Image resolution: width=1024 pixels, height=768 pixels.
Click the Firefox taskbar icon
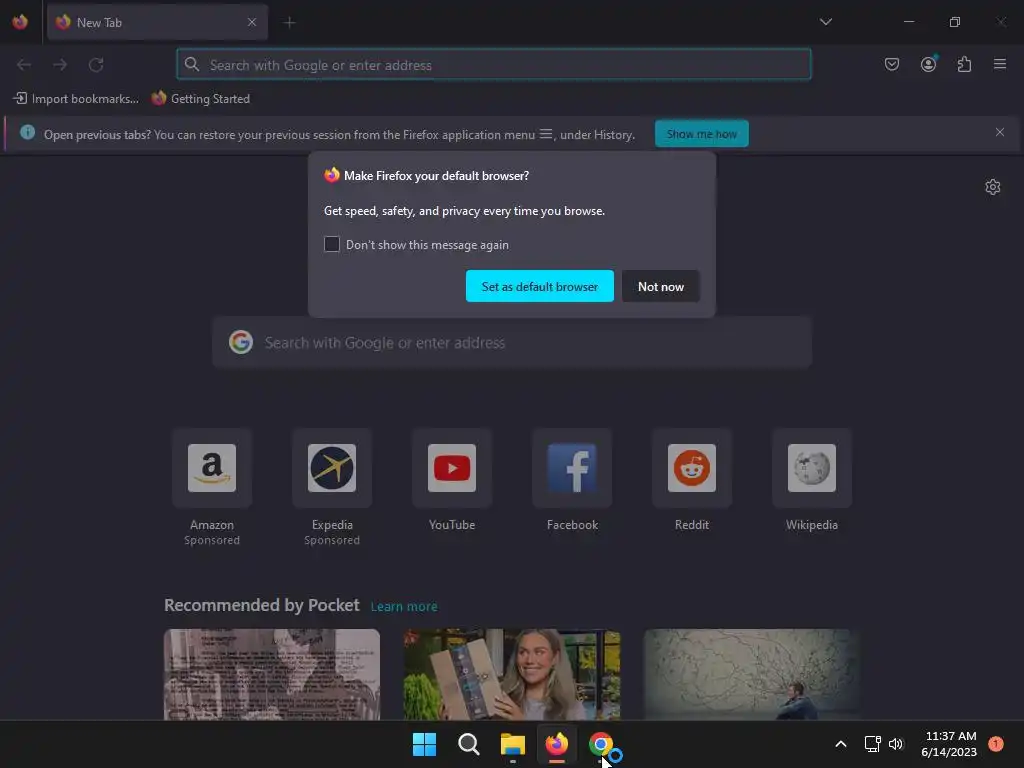[556, 744]
